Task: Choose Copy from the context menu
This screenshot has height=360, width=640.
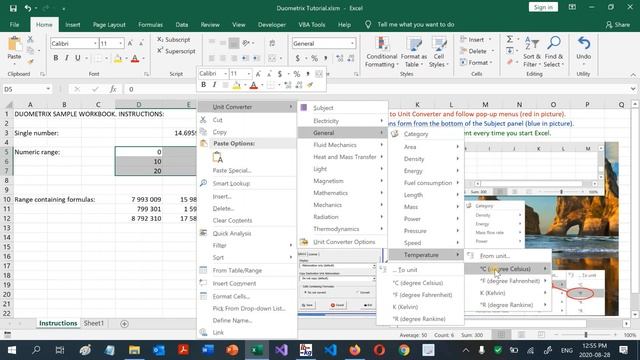Action: point(247,132)
